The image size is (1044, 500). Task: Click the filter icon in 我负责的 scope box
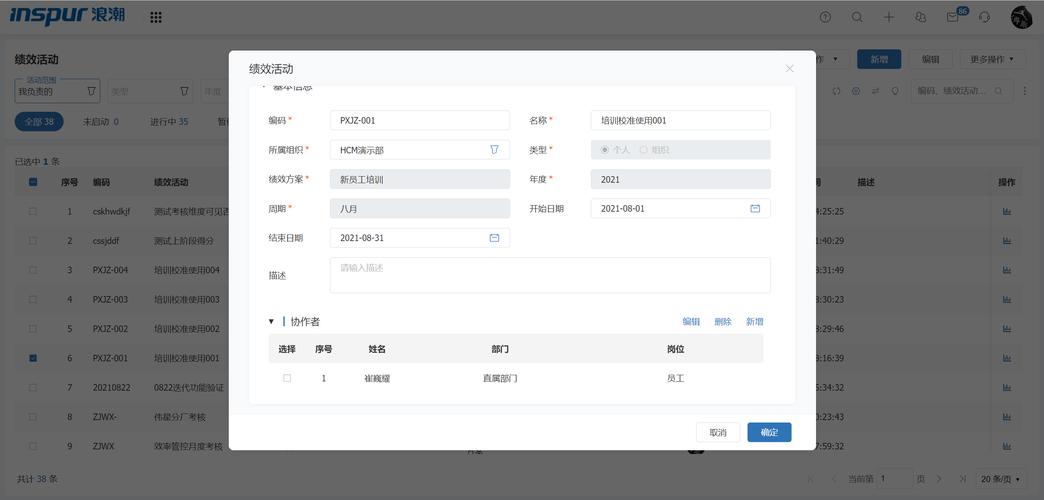coord(91,91)
